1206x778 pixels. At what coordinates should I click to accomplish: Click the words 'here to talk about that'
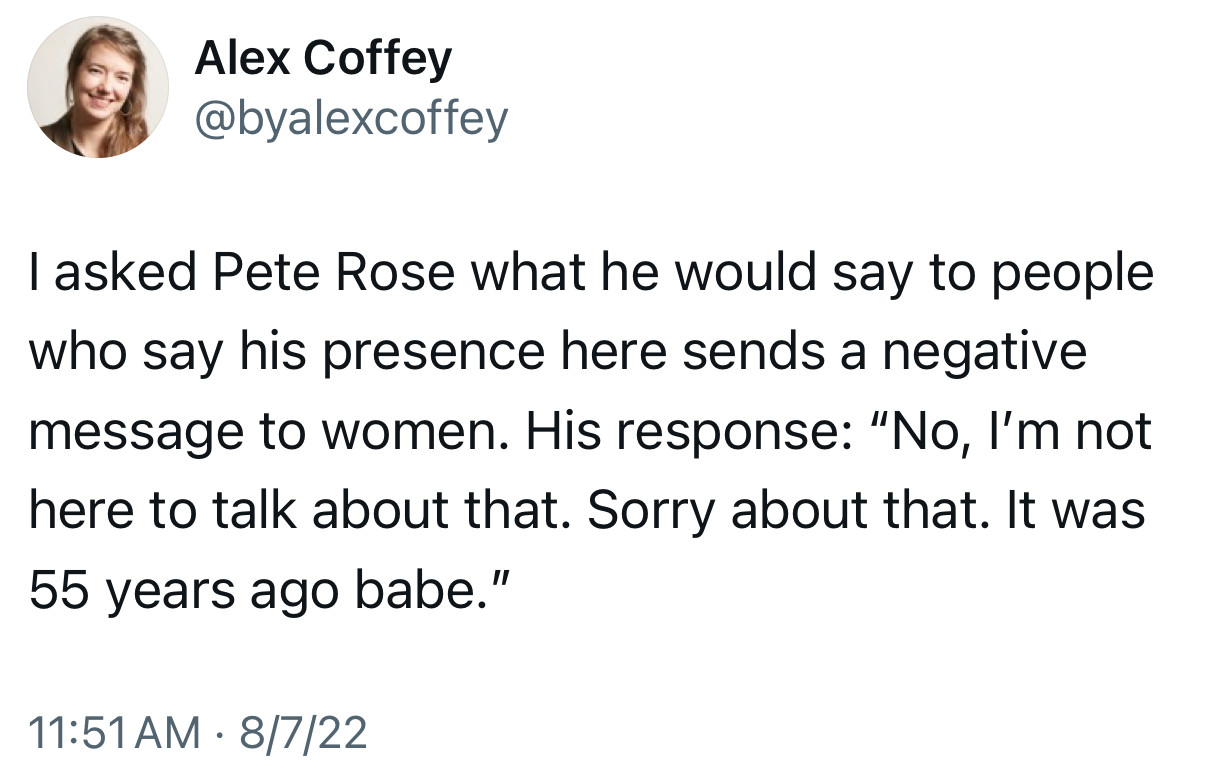tap(301, 512)
